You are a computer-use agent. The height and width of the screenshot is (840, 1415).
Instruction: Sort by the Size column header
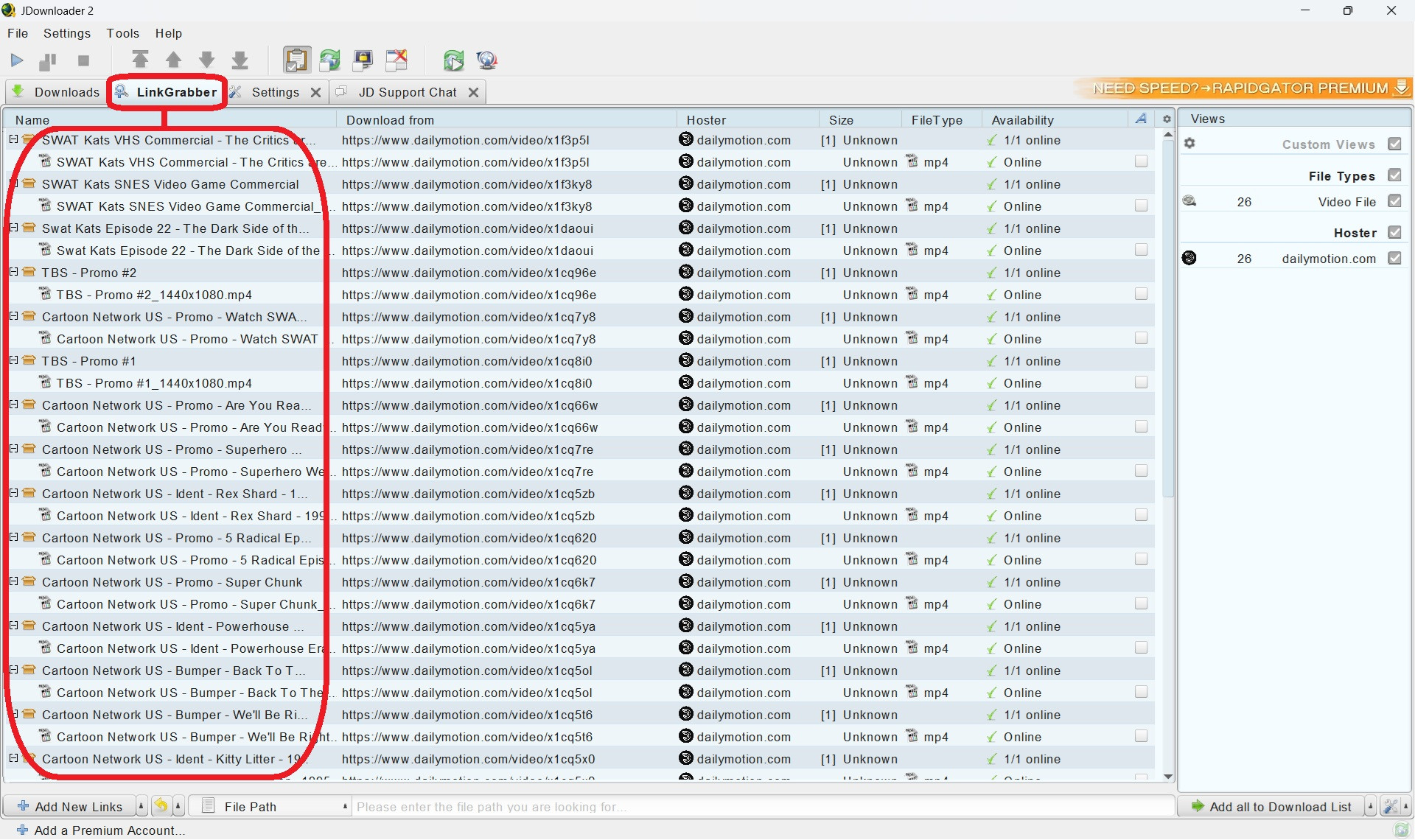pyautogui.click(x=859, y=119)
